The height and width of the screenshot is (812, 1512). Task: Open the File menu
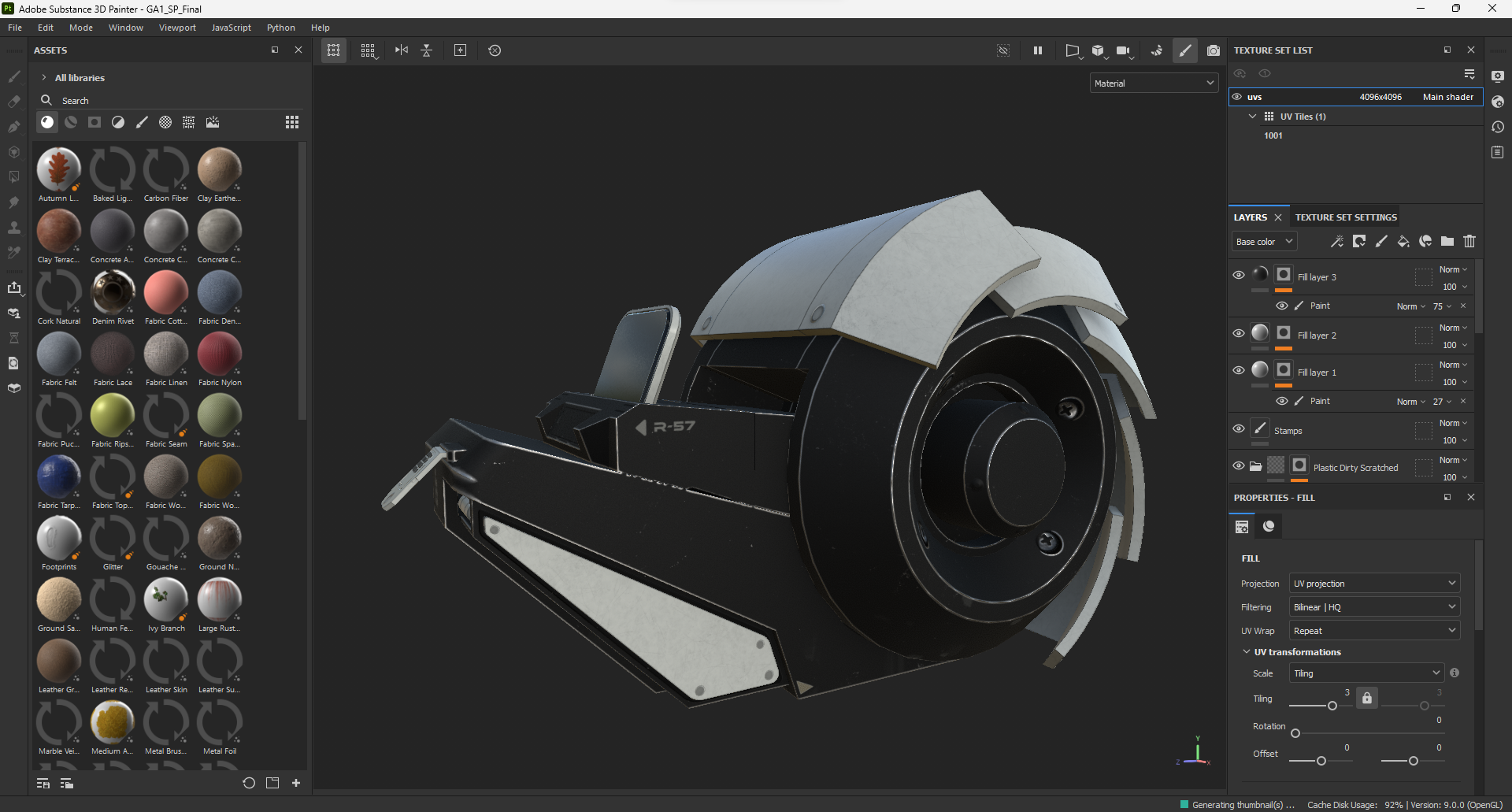[15, 28]
